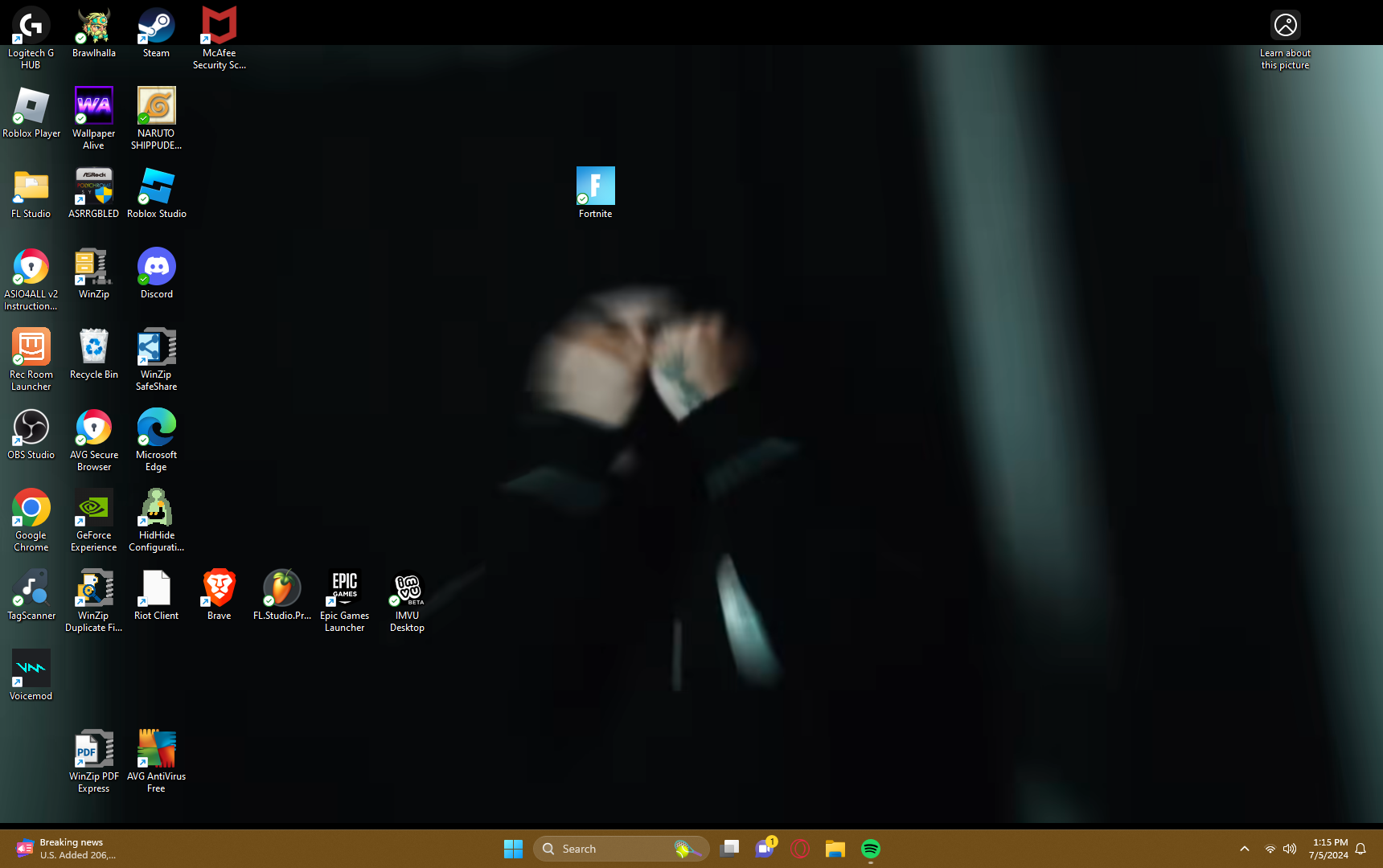Select the TagScanner desktop icon
The width and height of the screenshot is (1383, 868).
pyautogui.click(x=31, y=595)
